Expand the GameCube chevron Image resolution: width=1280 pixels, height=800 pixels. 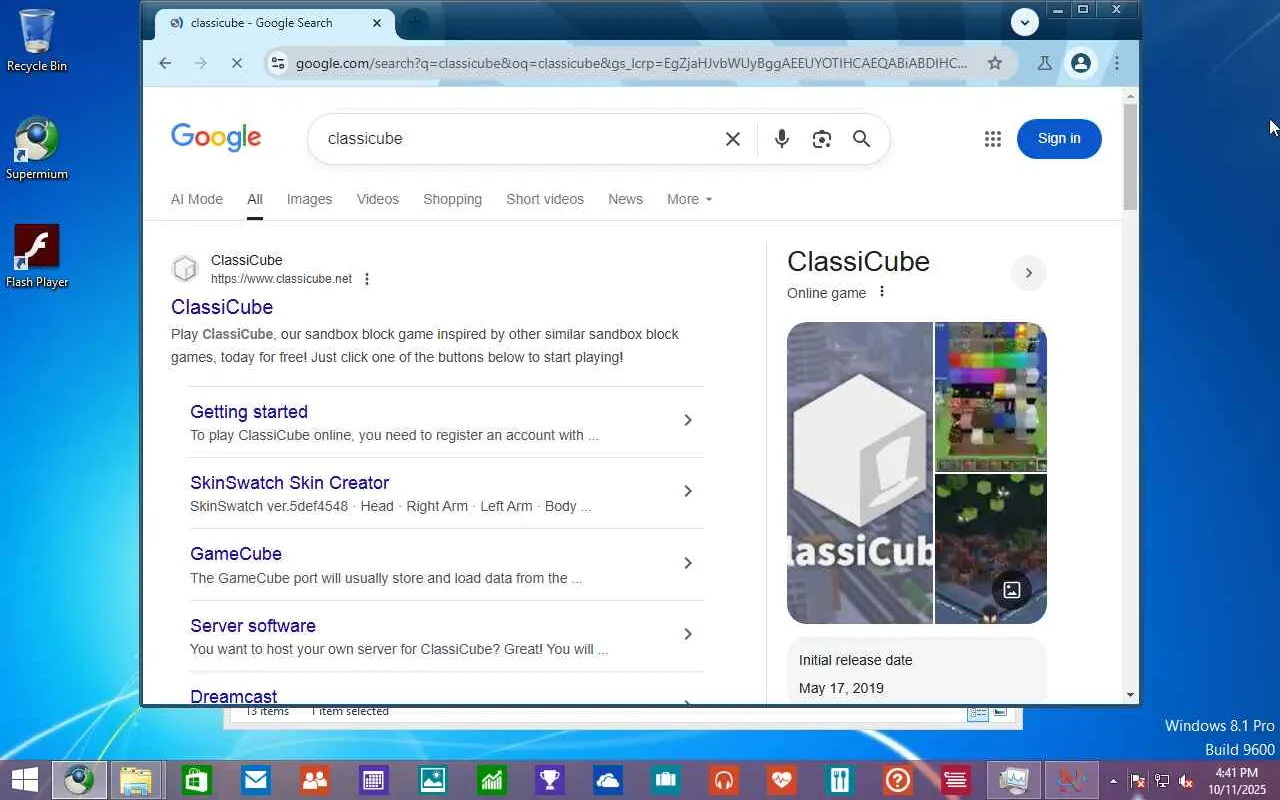click(x=687, y=563)
